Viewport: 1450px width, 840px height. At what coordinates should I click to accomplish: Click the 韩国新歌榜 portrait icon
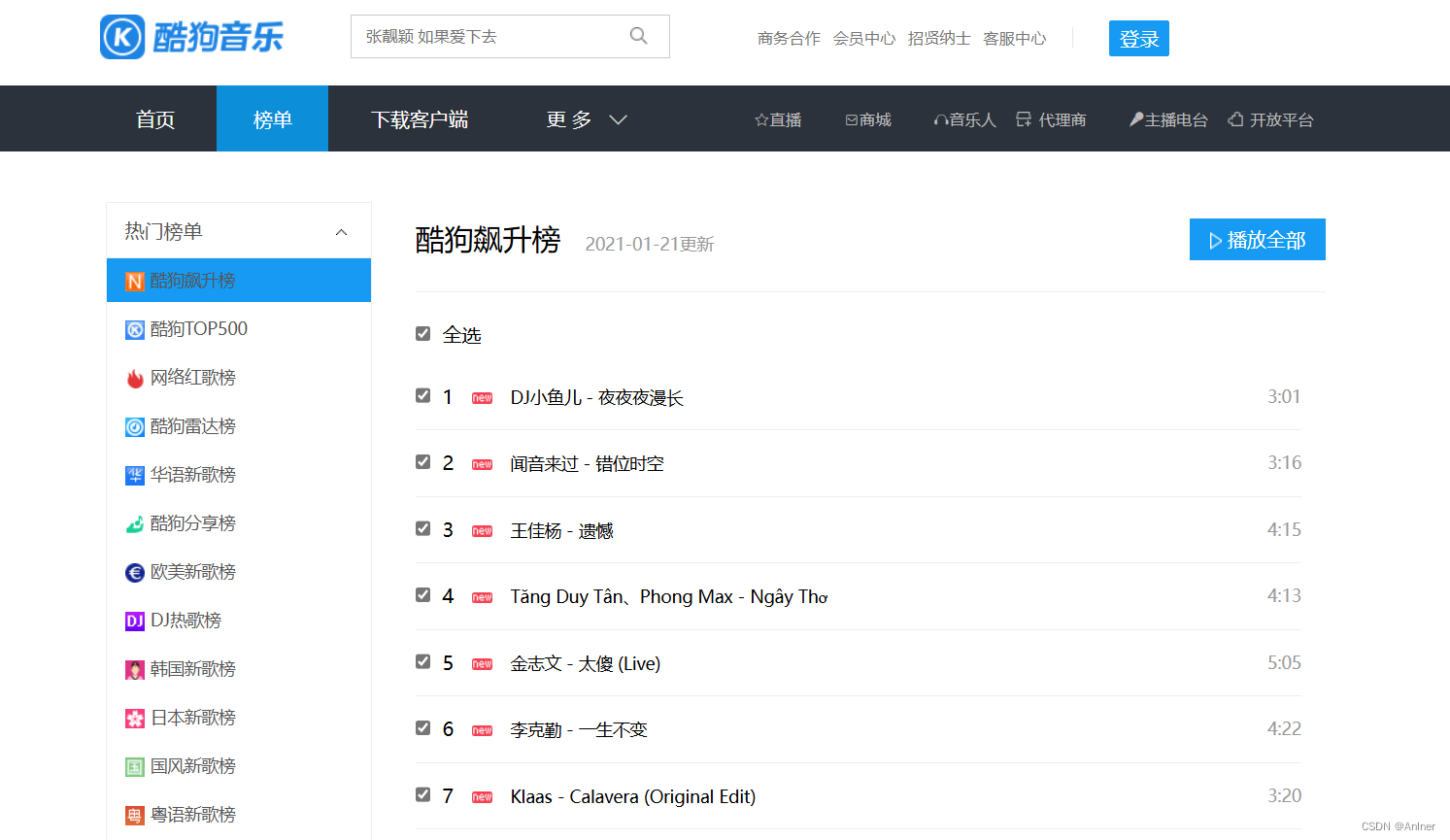click(x=135, y=670)
